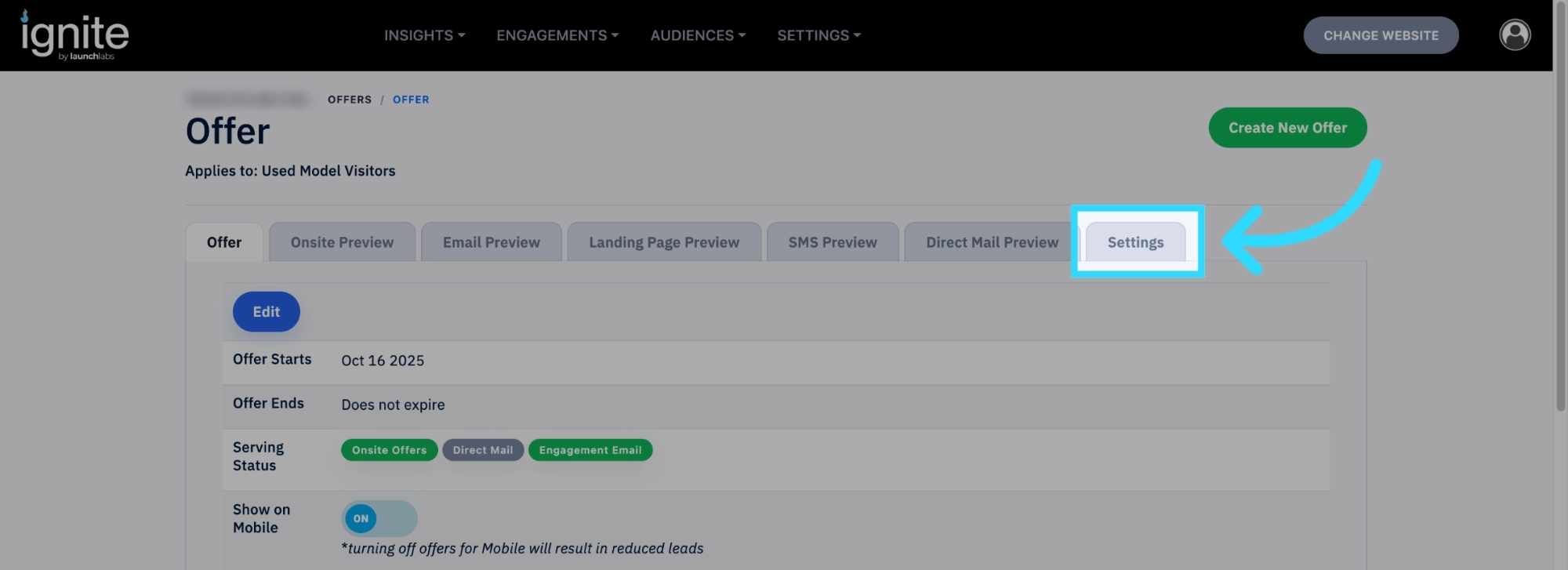Click the Onsite Offers status badge
The height and width of the screenshot is (570, 1568).
[389, 450]
